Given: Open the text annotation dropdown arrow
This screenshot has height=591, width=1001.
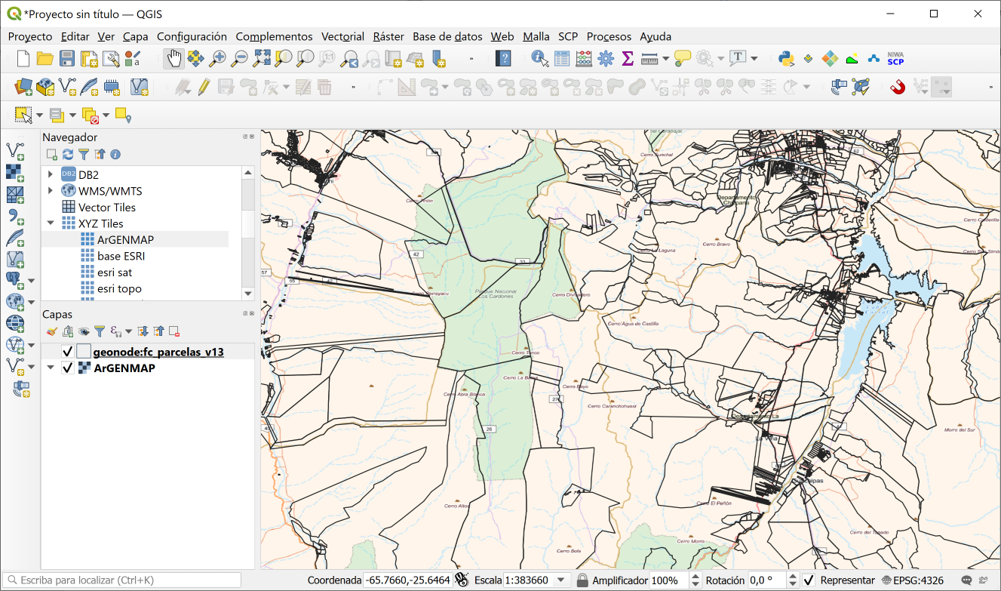Looking at the screenshot, I should point(754,59).
